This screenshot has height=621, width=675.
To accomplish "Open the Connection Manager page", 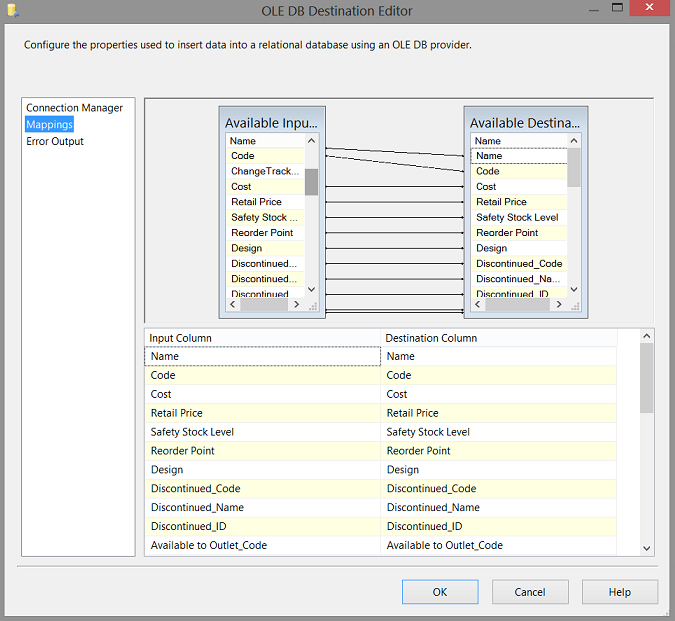I will pyautogui.click(x=74, y=108).
